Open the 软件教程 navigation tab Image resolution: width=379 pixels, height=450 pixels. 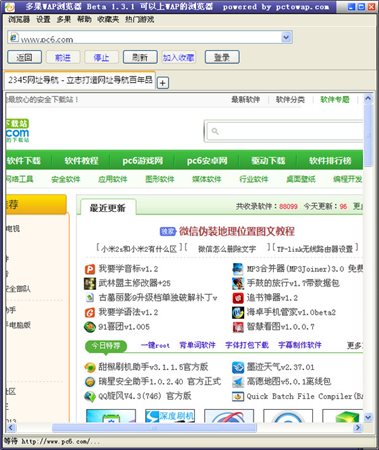[81, 161]
